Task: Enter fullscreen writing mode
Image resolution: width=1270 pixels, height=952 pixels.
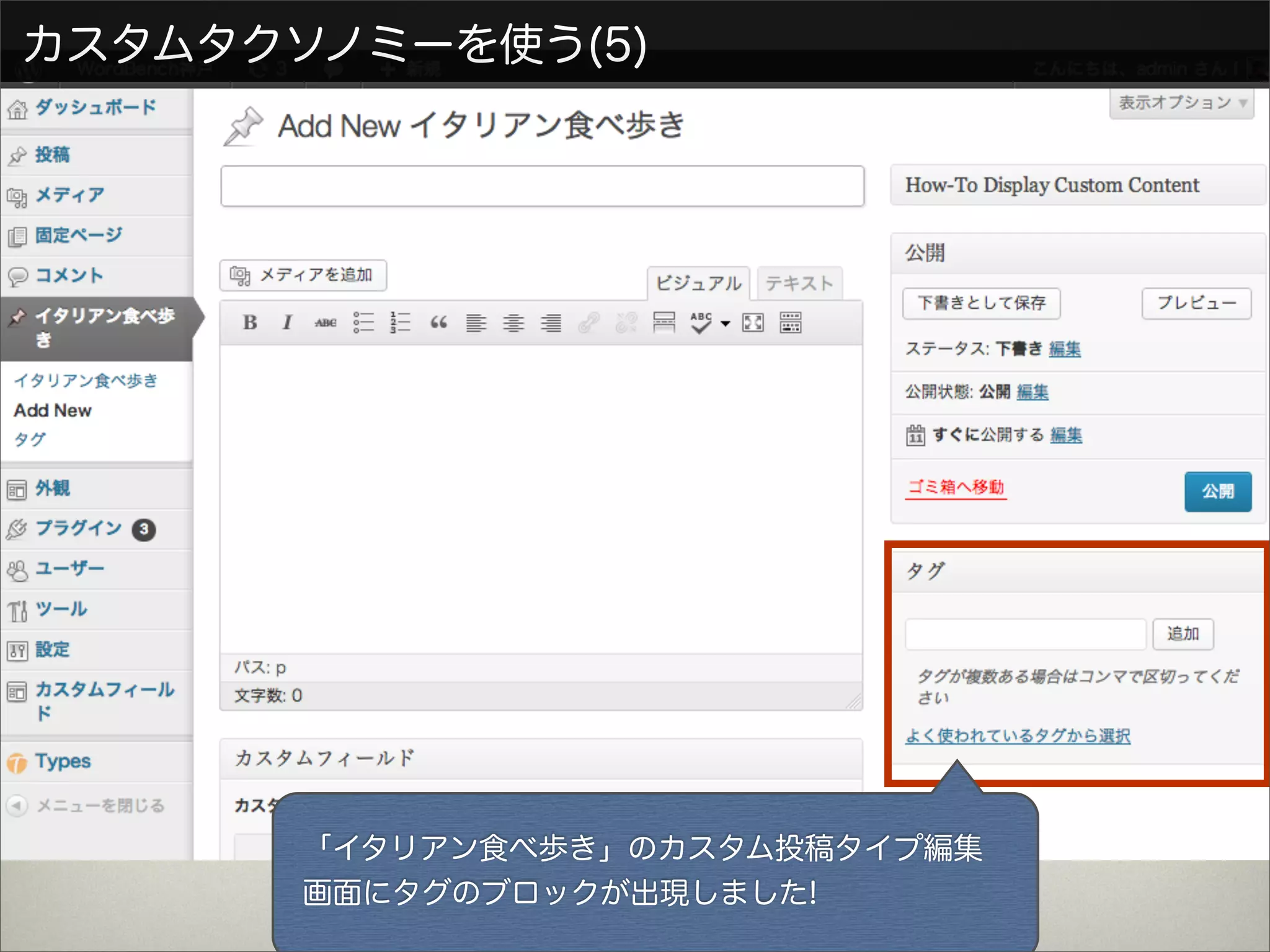Action: [753, 322]
